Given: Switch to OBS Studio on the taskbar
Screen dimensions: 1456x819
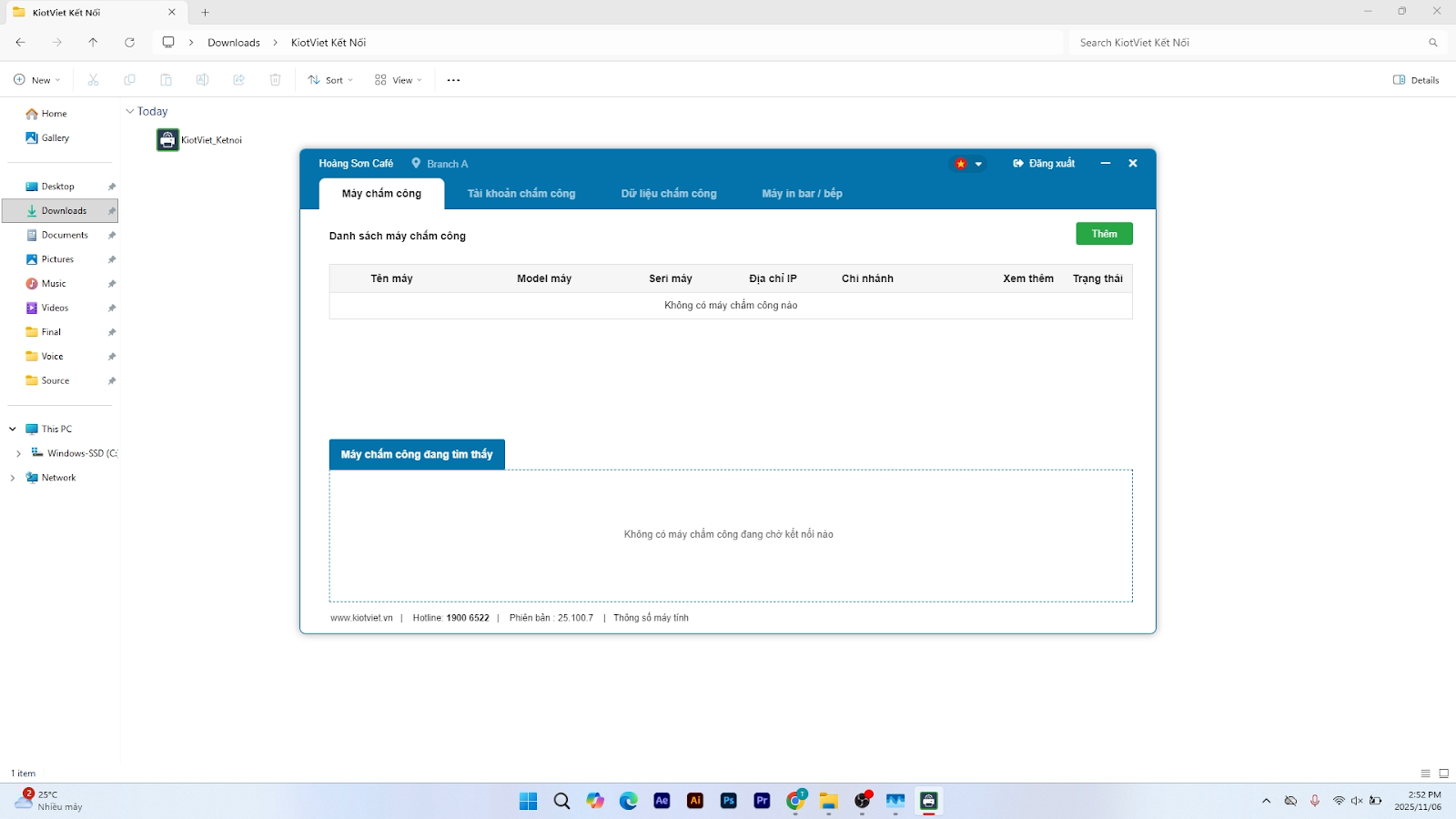Looking at the screenshot, I should click(x=863, y=801).
